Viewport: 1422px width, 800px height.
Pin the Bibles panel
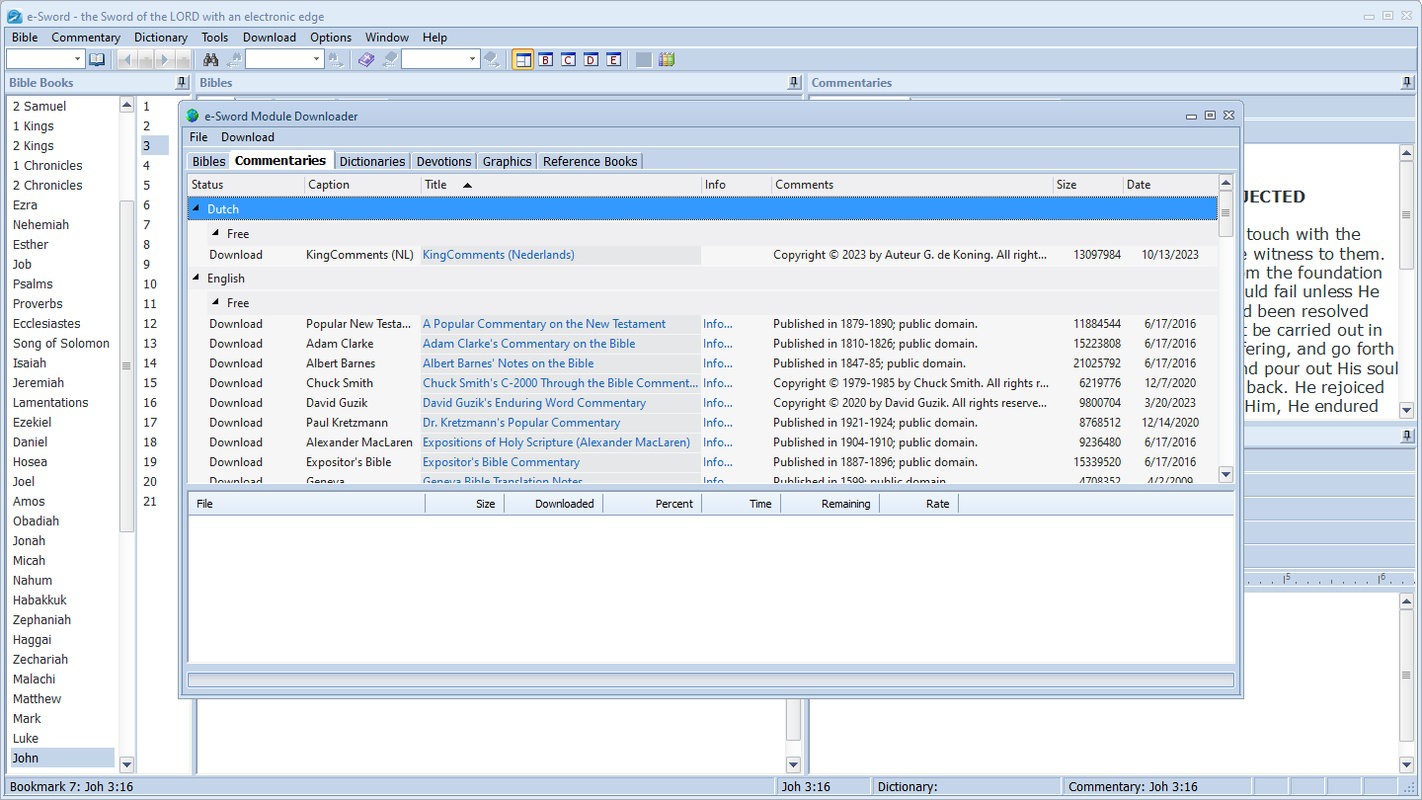point(793,83)
